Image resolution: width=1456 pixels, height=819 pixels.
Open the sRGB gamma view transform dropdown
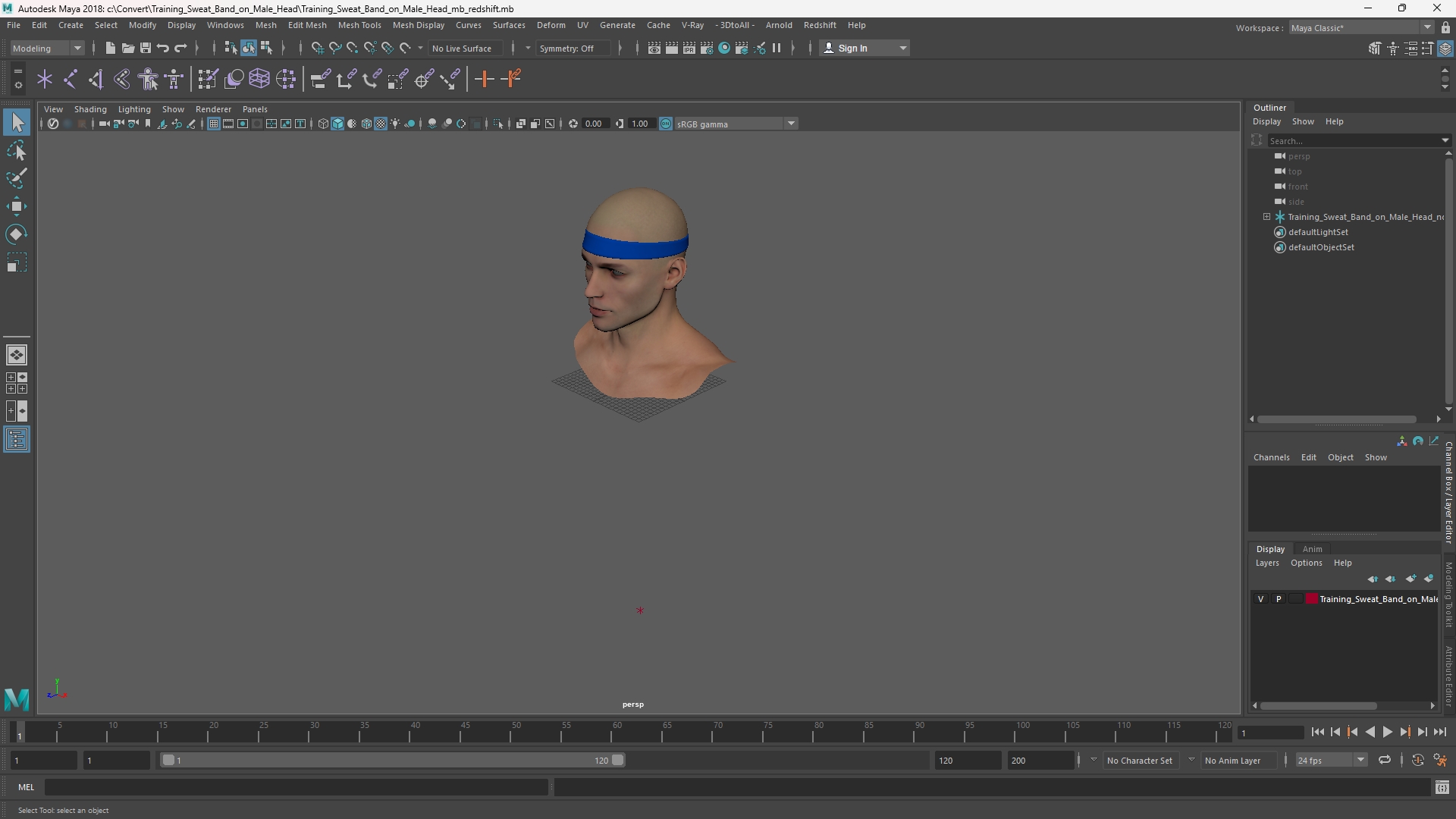coord(736,124)
